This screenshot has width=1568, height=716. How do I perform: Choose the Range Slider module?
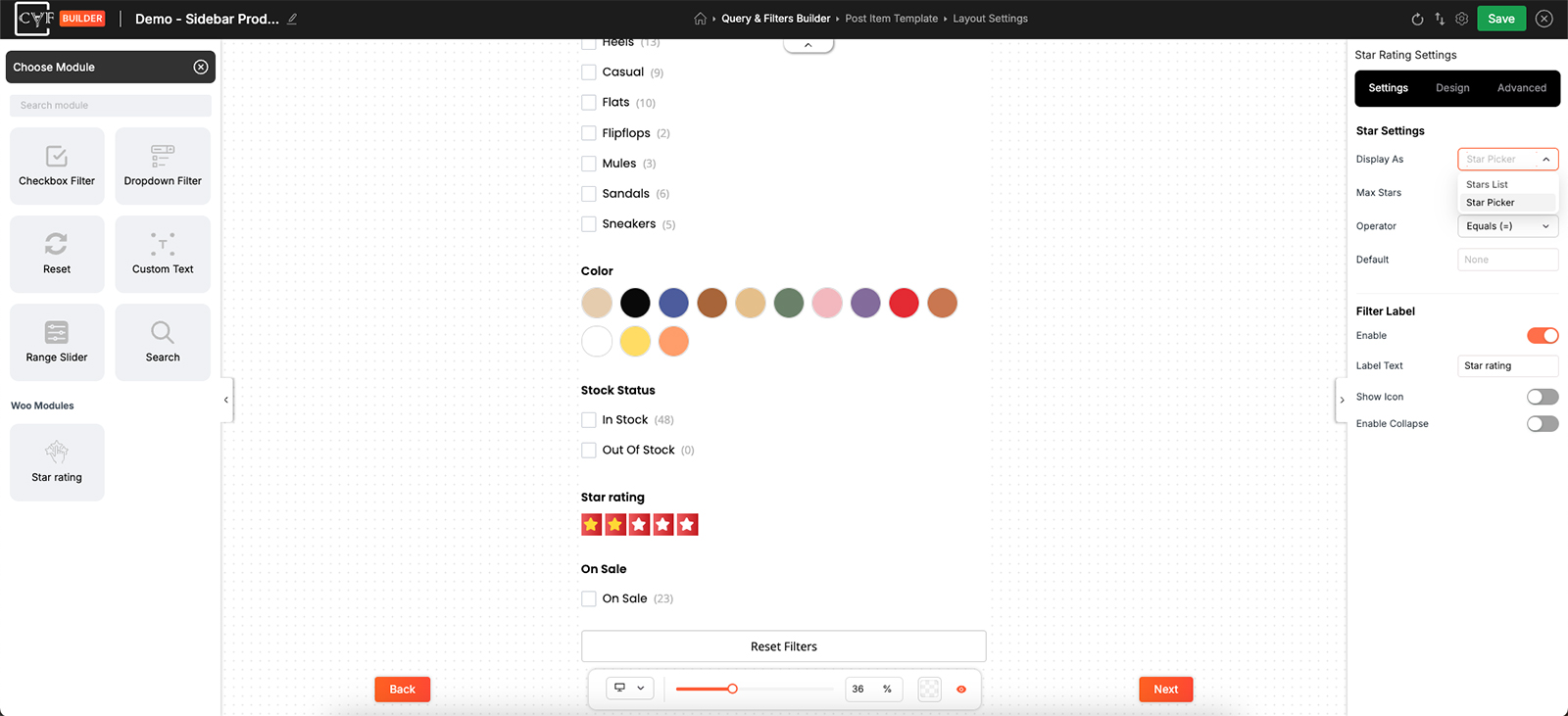(x=57, y=342)
